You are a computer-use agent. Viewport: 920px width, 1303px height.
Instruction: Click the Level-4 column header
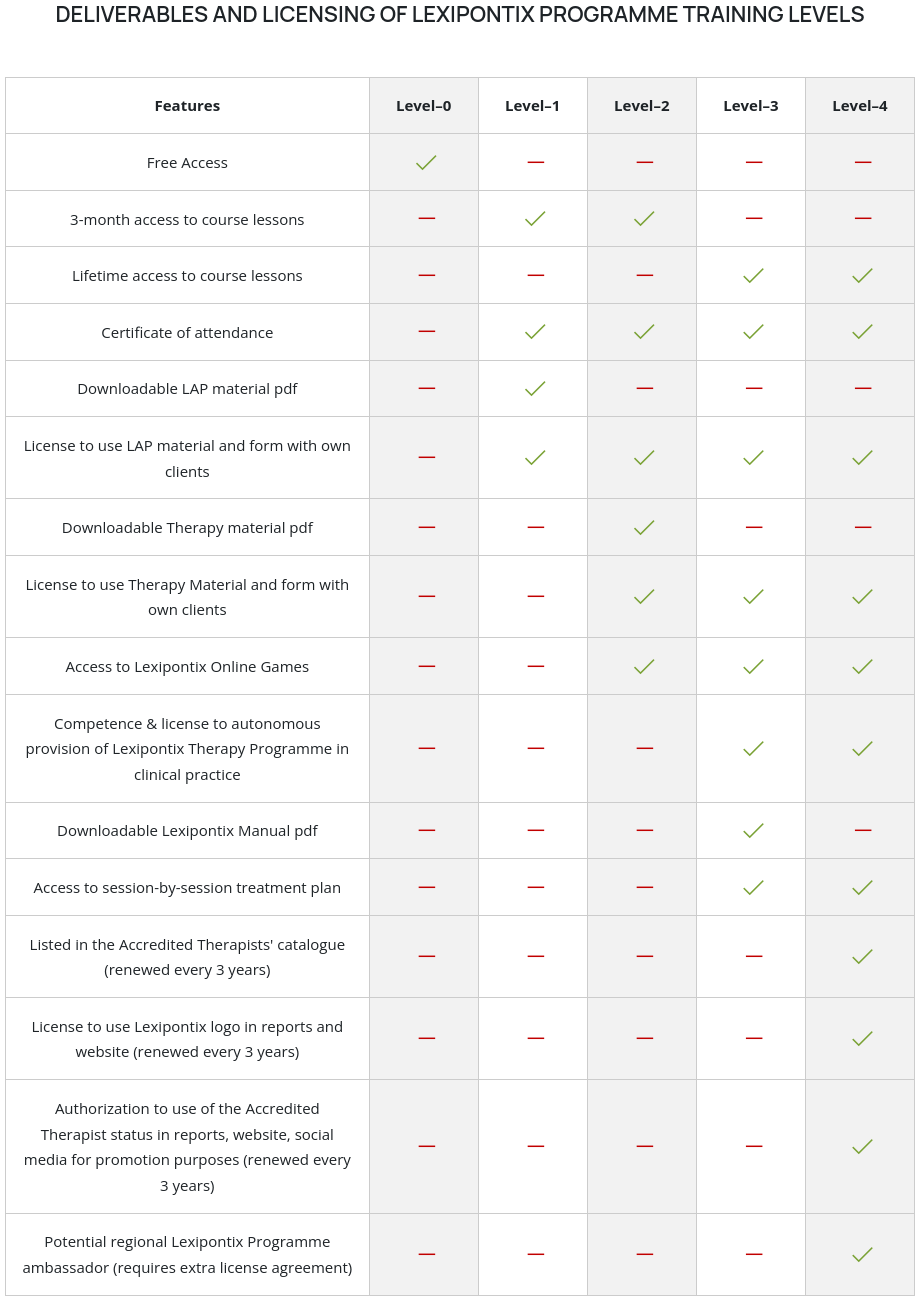[x=859, y=106]
